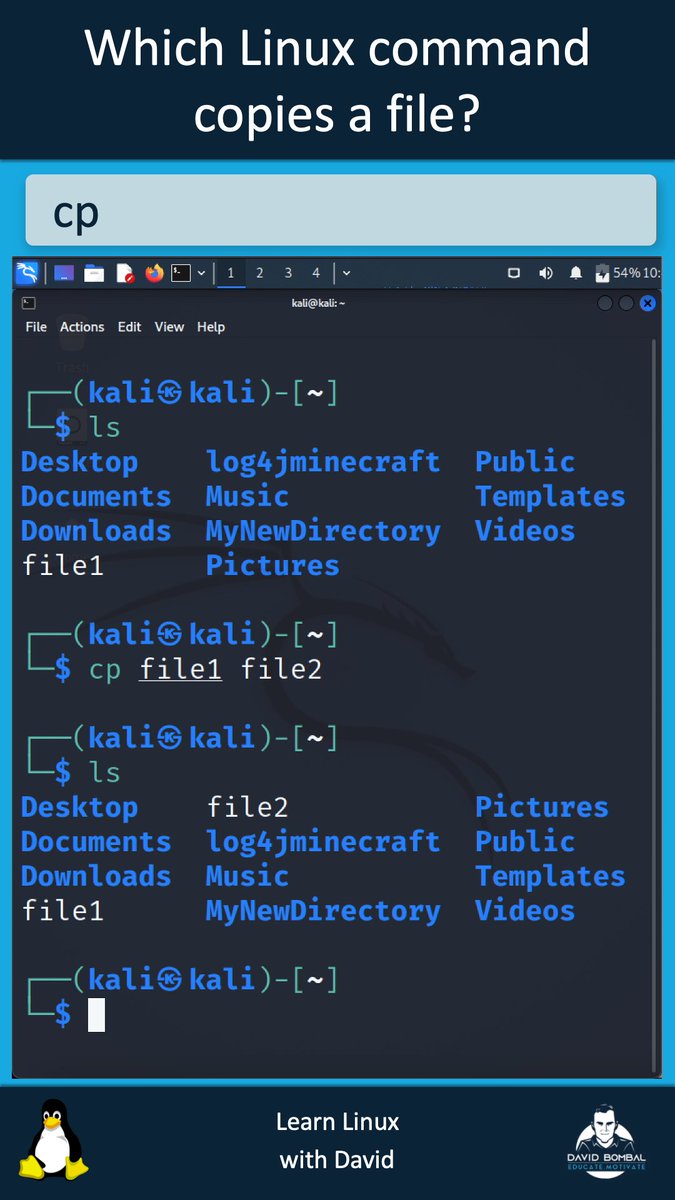The image size is (675, 1200).
Task: Click the block cursor at the last prompt
Action: [x=96, y=1014]
